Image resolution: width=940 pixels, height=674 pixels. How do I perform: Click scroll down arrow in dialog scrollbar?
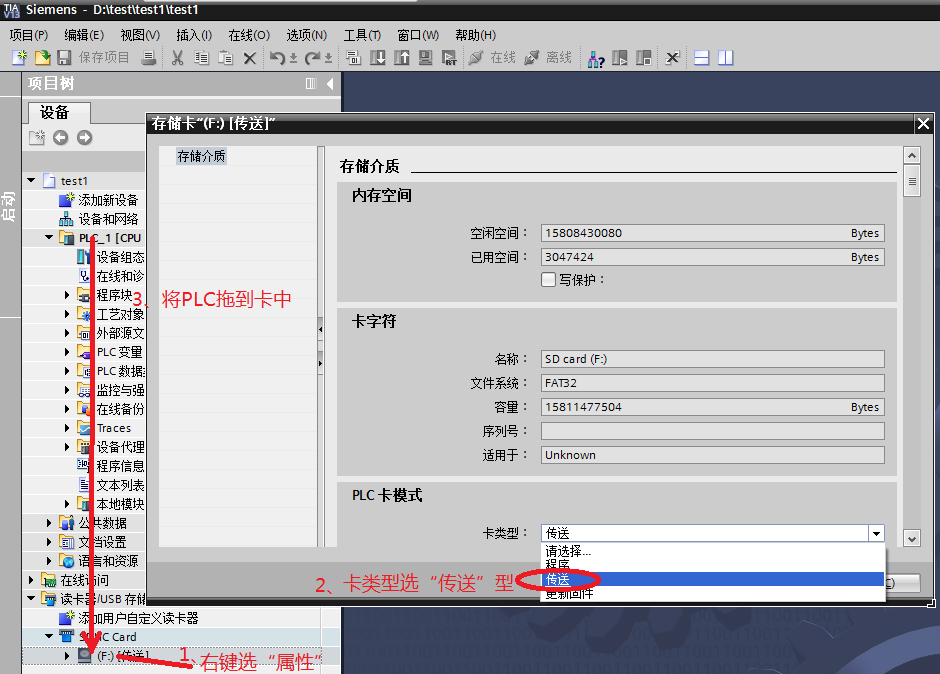(x=912, y=538)
